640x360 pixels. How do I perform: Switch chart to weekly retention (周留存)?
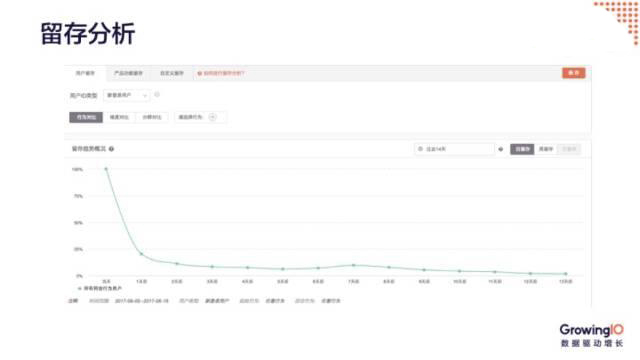click(x=546, y=149)
